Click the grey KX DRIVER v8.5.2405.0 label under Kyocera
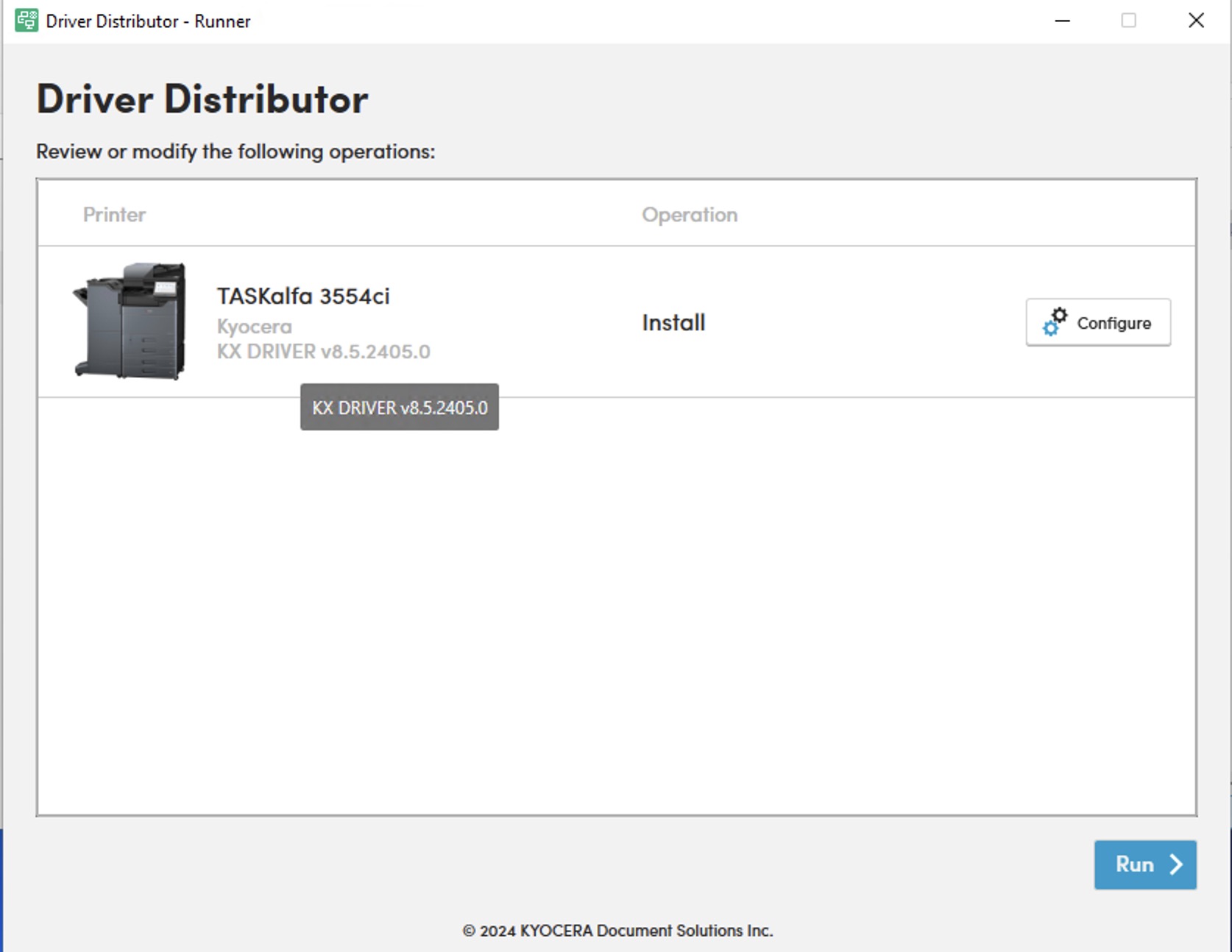1232x952 pixels. pos(323,352)
